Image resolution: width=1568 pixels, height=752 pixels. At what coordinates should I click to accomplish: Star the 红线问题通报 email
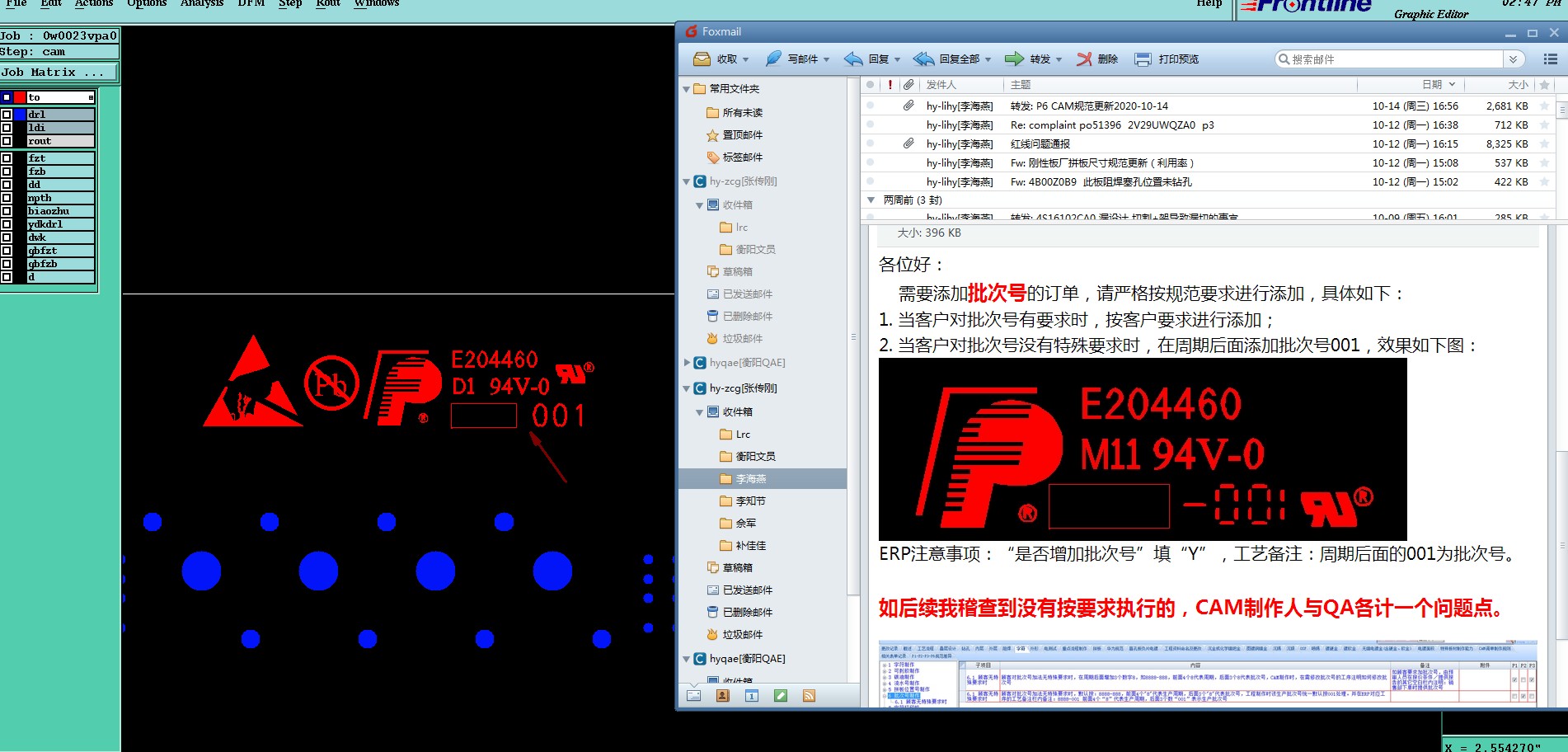coord(1544,144)
